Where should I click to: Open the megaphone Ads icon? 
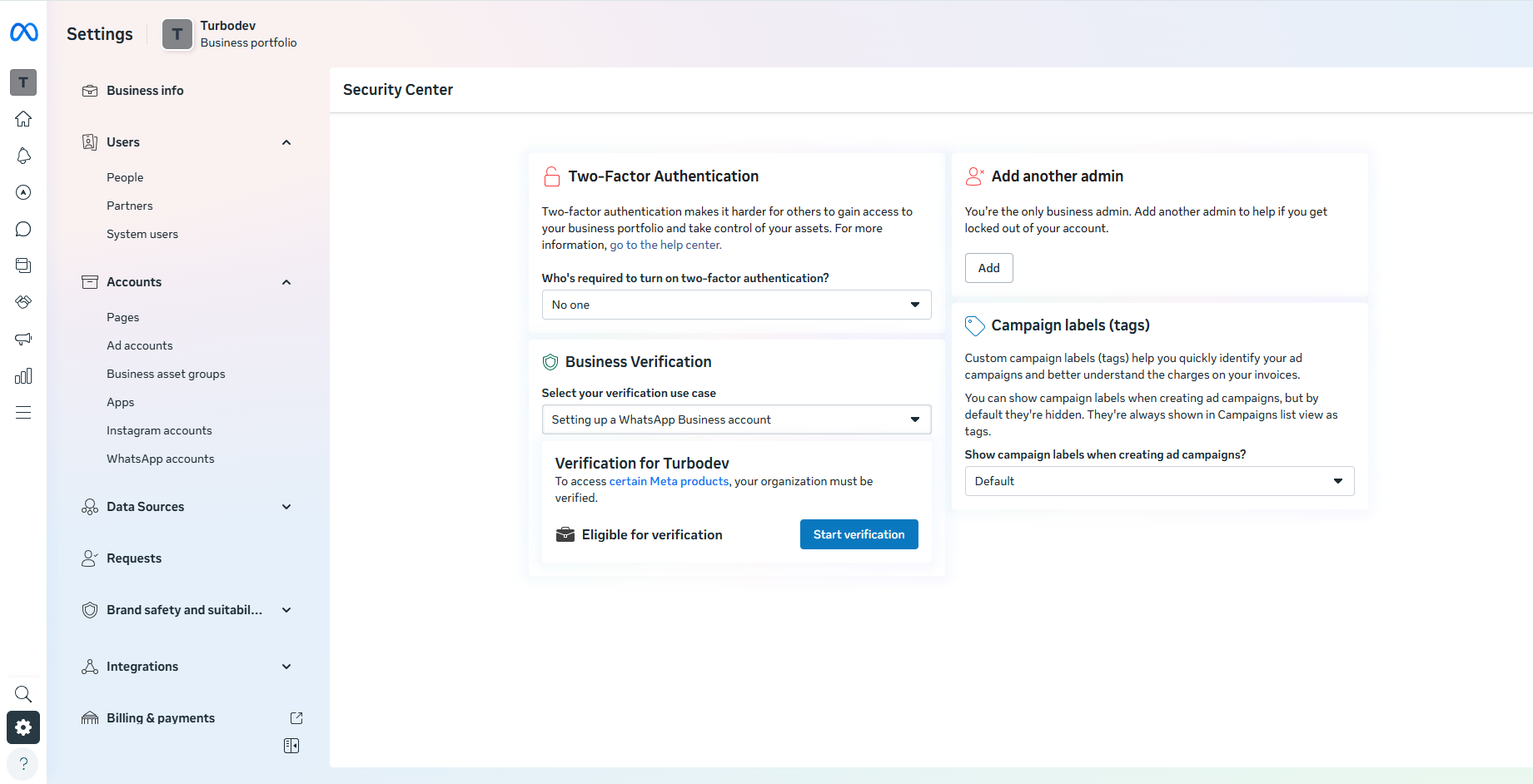pyautogui.click(x=23, y=339)
